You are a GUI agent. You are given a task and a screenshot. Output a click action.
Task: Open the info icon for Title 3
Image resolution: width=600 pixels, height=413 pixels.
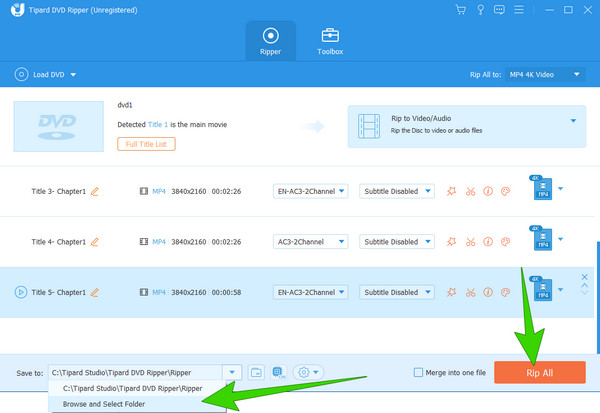(x=488, y=191)
